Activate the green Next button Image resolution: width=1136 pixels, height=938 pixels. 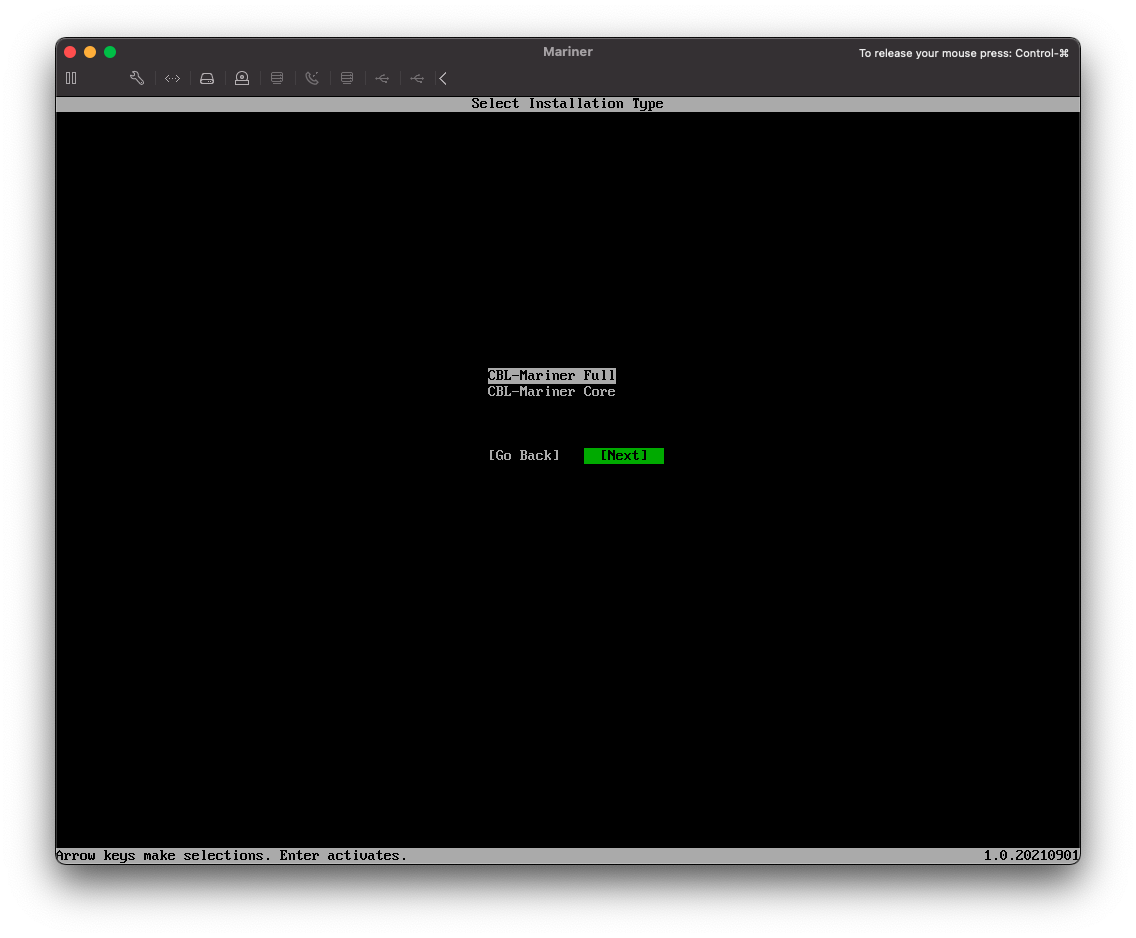pyautogui.click(x=624, y=456)
